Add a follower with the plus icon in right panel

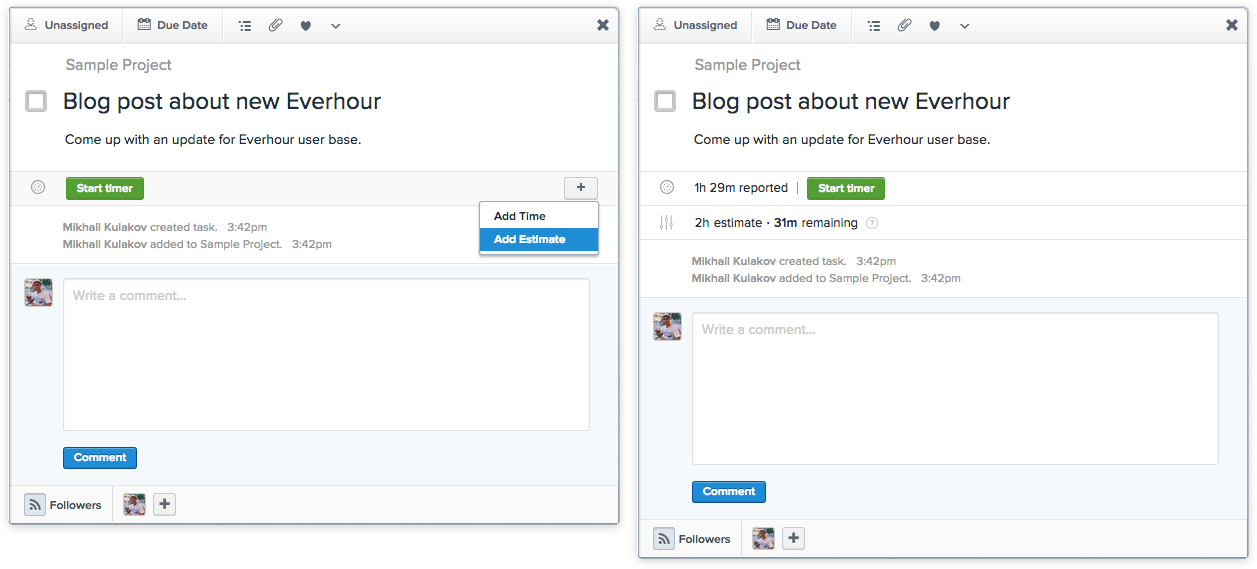793,539
